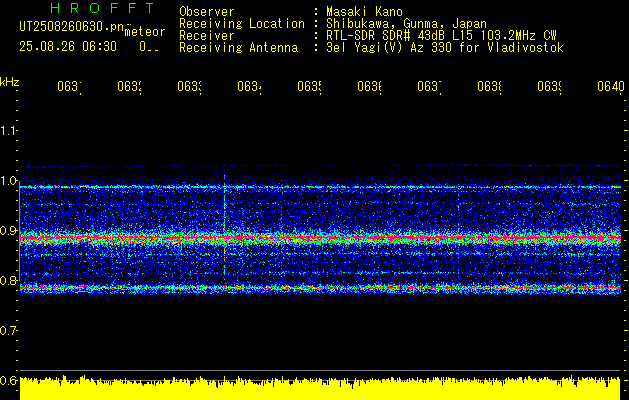Click the HROFFT title text
This screenshot has width=629, height=400.
coord(103,8)
